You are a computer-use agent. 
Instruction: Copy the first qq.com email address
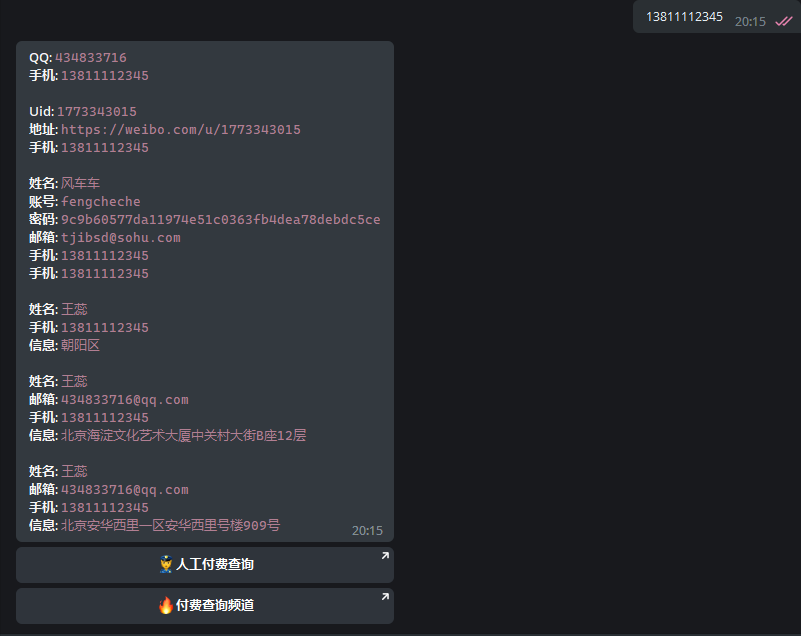pos(125,400)
